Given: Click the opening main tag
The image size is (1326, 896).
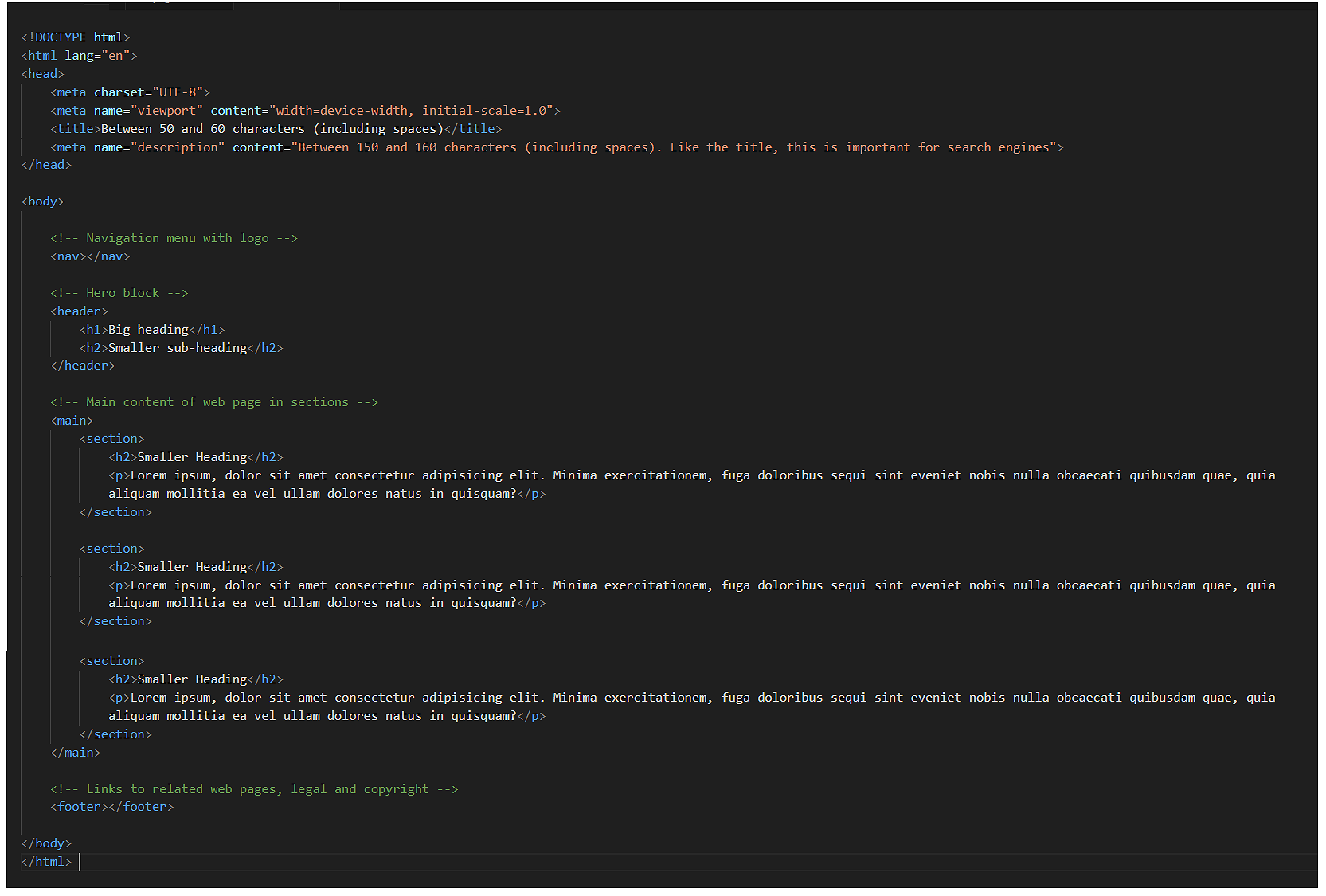Looking at the screenshot, I should coord(71,420).
